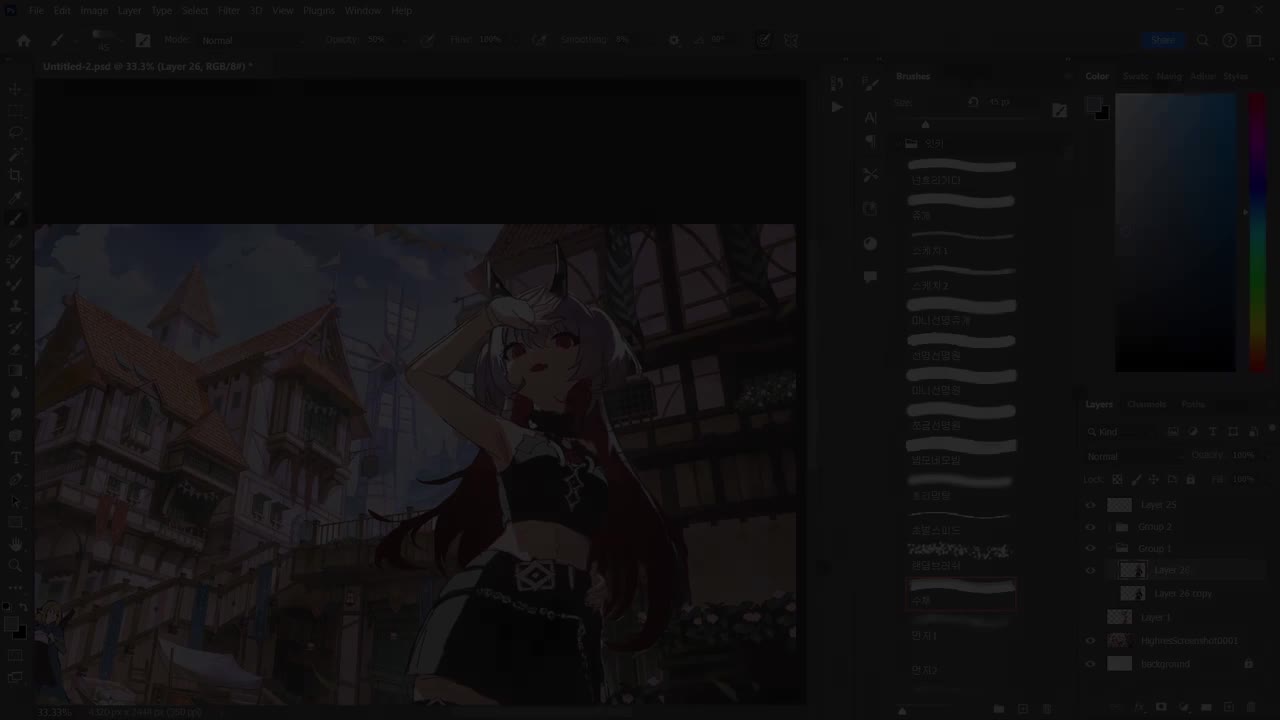This screenshot has height=720, width=1280.
Task: Hide Layer 25 with its eye icon
Action: point(1091,505)
